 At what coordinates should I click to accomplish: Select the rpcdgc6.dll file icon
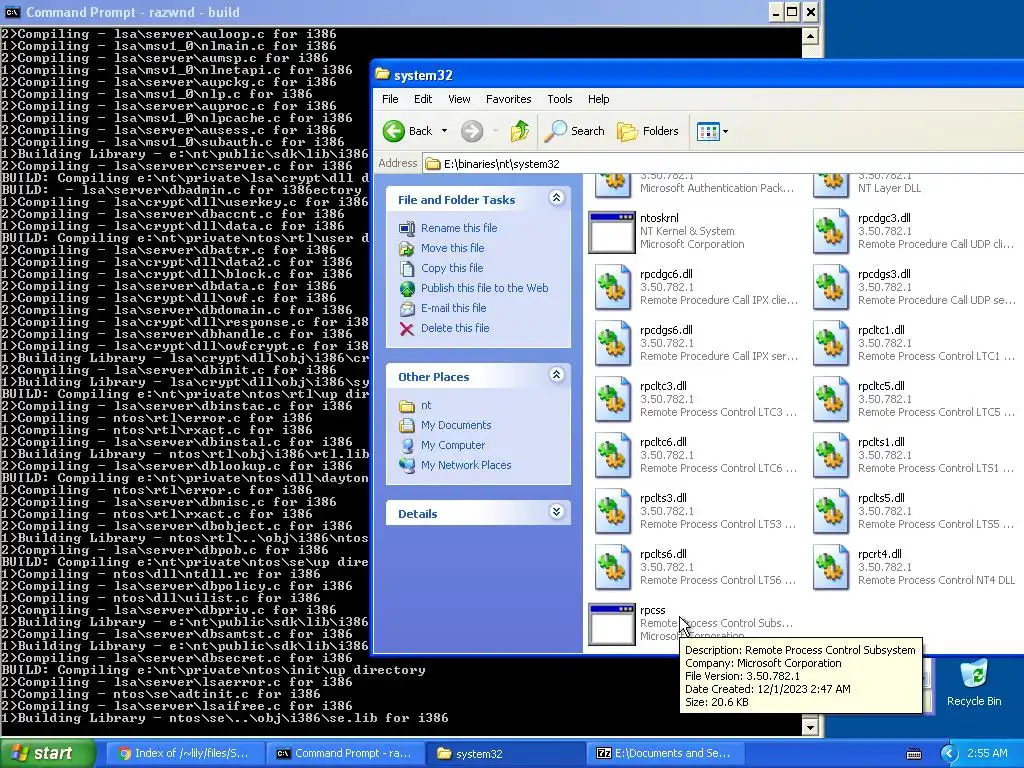tap(612, 288)
